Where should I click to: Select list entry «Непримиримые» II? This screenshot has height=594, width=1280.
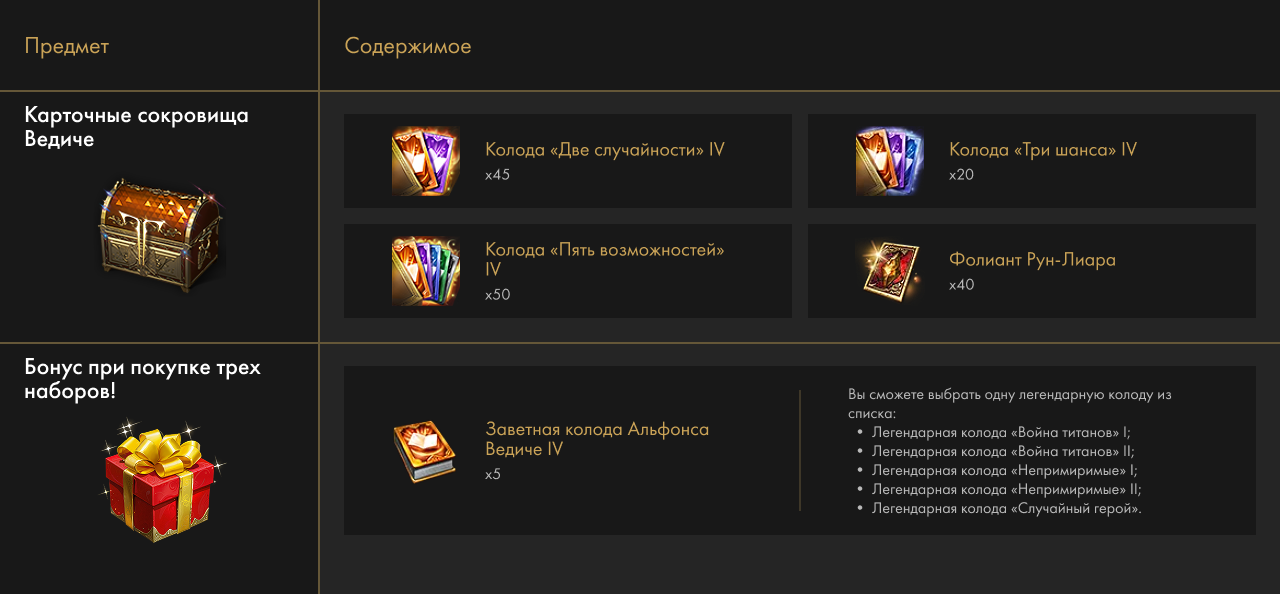[1006, 490]
